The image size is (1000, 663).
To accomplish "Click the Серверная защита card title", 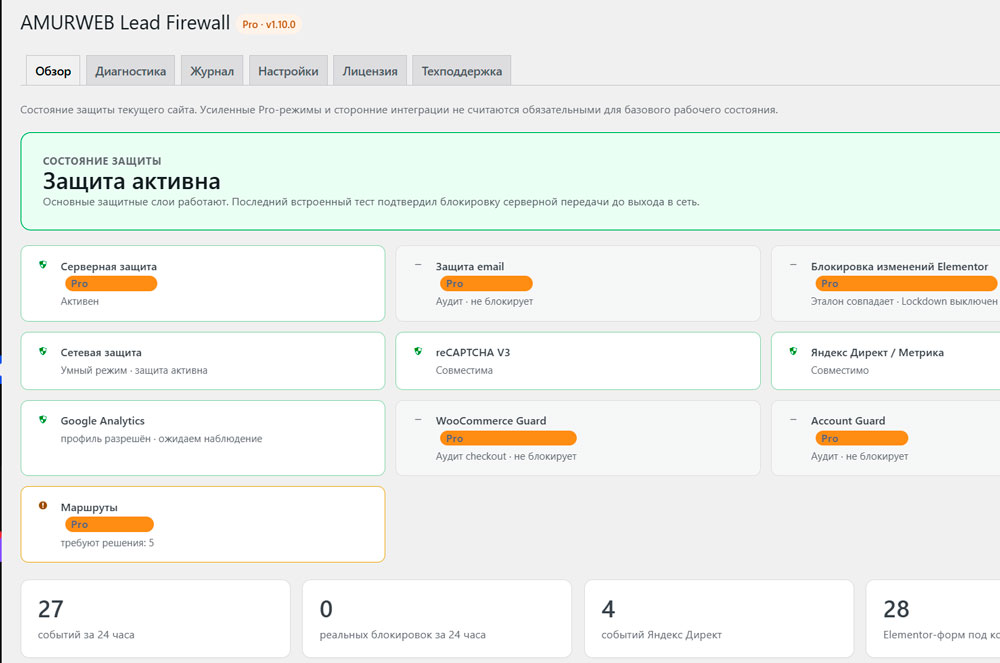I will click(x=108, y=266).
